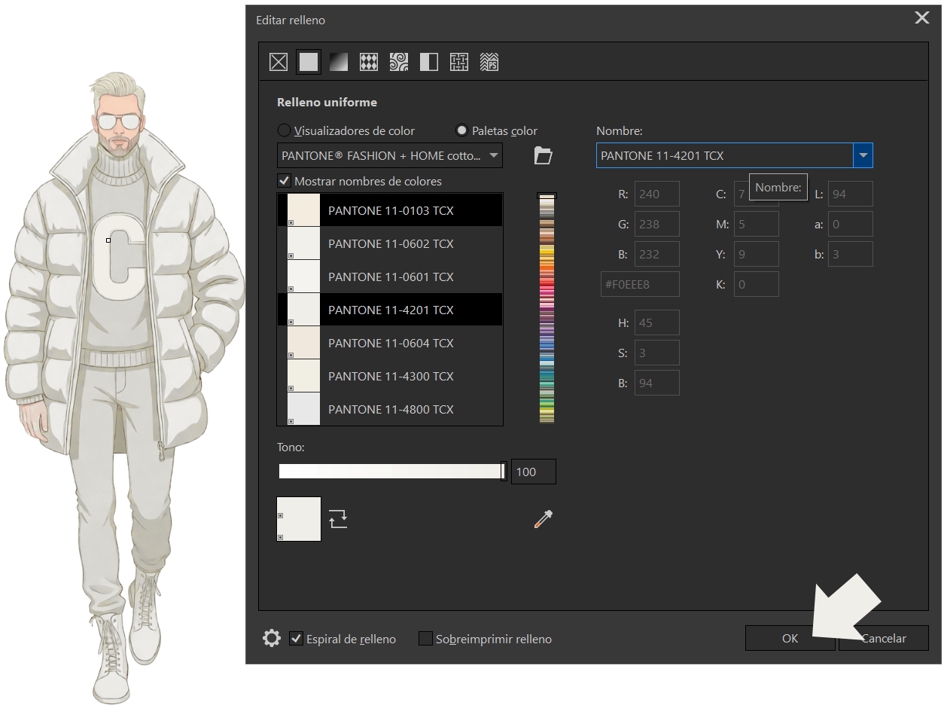The height and width of the screenshot is (724, 945).
Task: Open the Nombre color name dropdown arrow
Action: pyautogui.click(x=862, y=155)
